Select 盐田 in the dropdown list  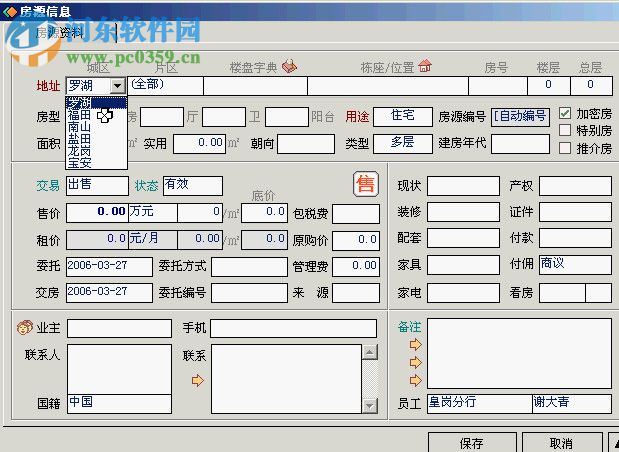97,139
